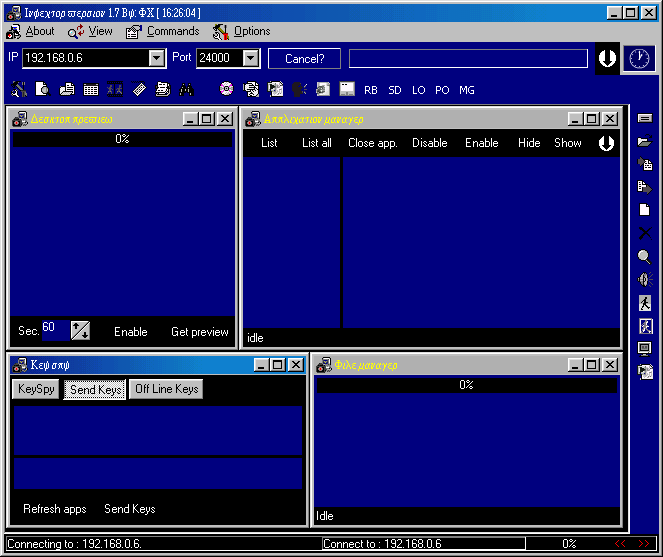Toggle Enable in the desktop preview panel
The image size is (663, 557).
[x=130, y=332]
